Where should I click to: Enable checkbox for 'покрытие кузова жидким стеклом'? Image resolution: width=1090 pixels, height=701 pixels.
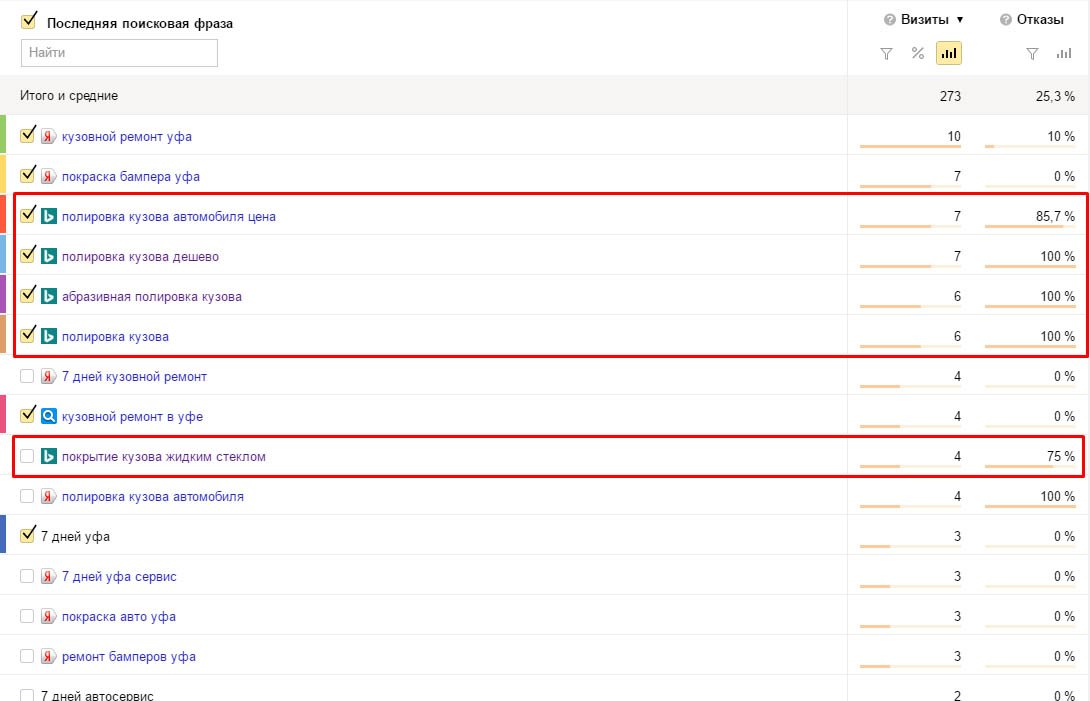[x=27, y=456]
